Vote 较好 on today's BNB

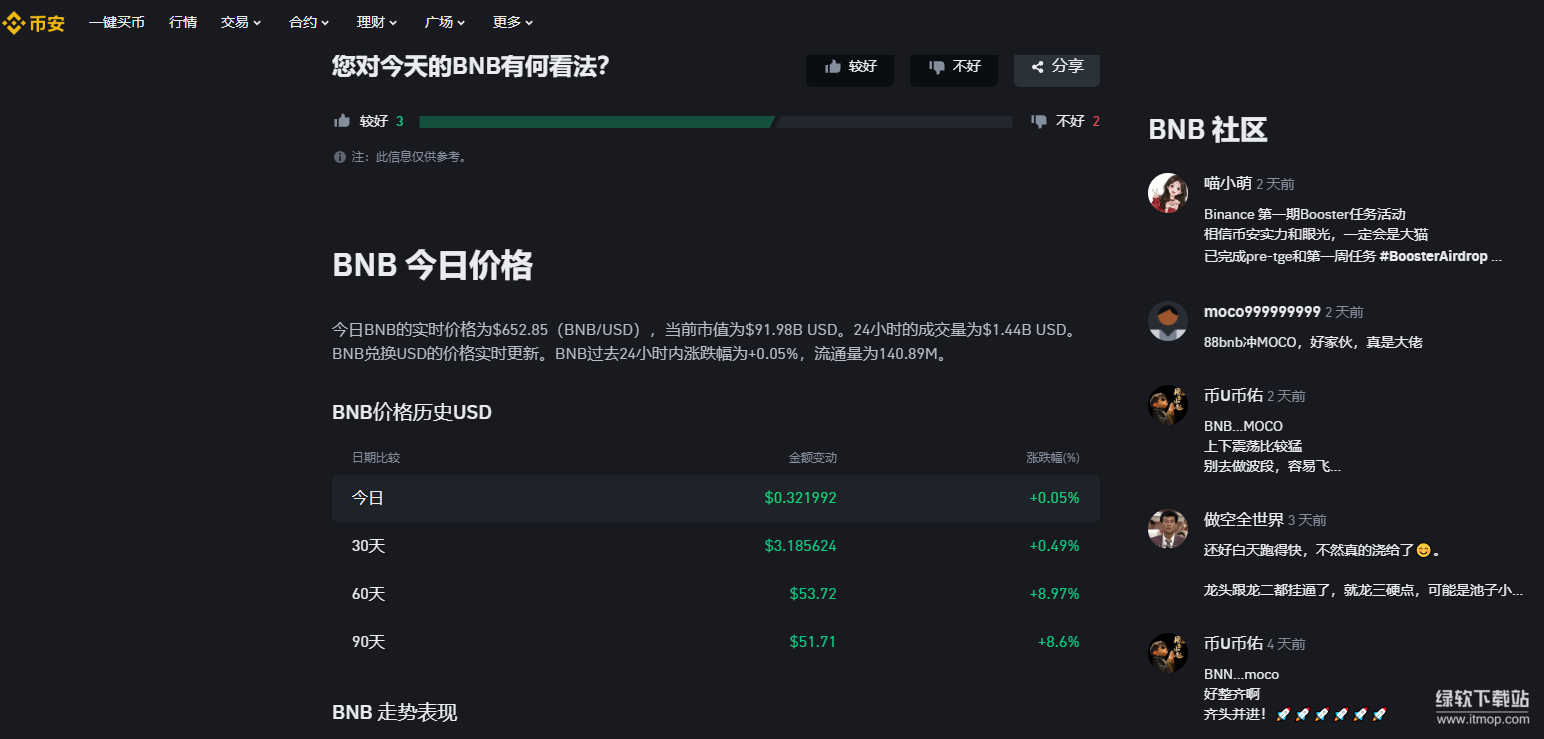[849, 66]
